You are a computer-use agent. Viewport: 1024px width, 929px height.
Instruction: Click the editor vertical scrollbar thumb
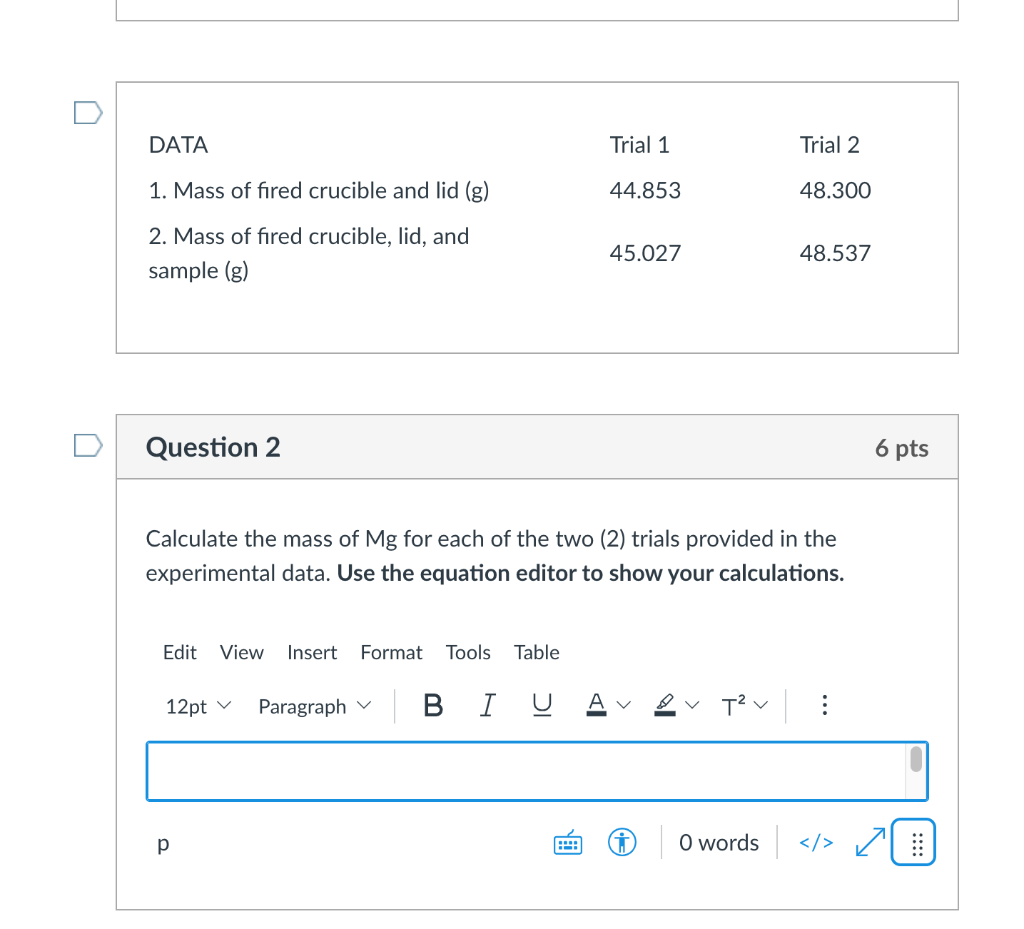(x=916, y=759)
